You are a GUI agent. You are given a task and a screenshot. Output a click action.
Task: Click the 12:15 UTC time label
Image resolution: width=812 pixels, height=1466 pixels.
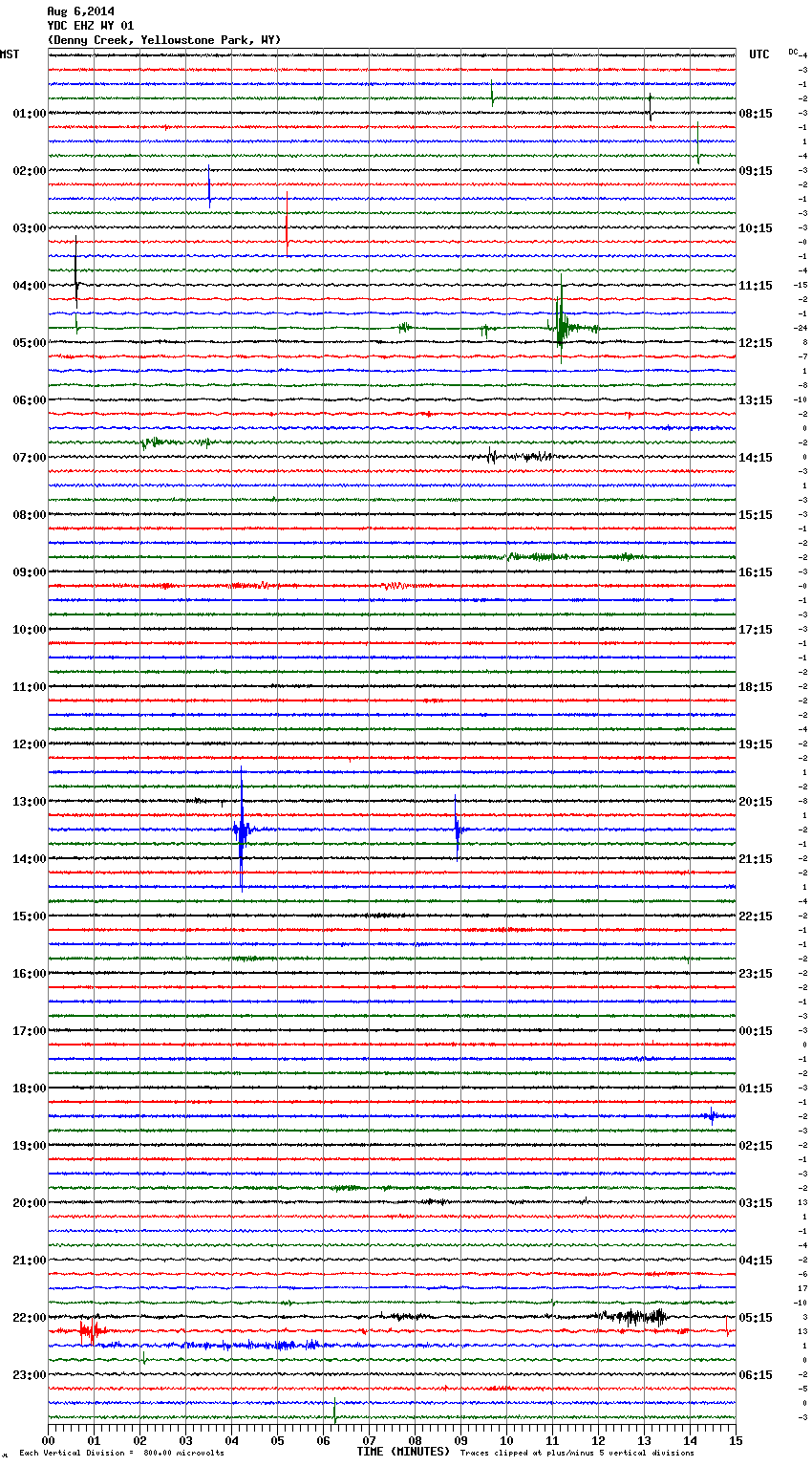click(756, 343)
